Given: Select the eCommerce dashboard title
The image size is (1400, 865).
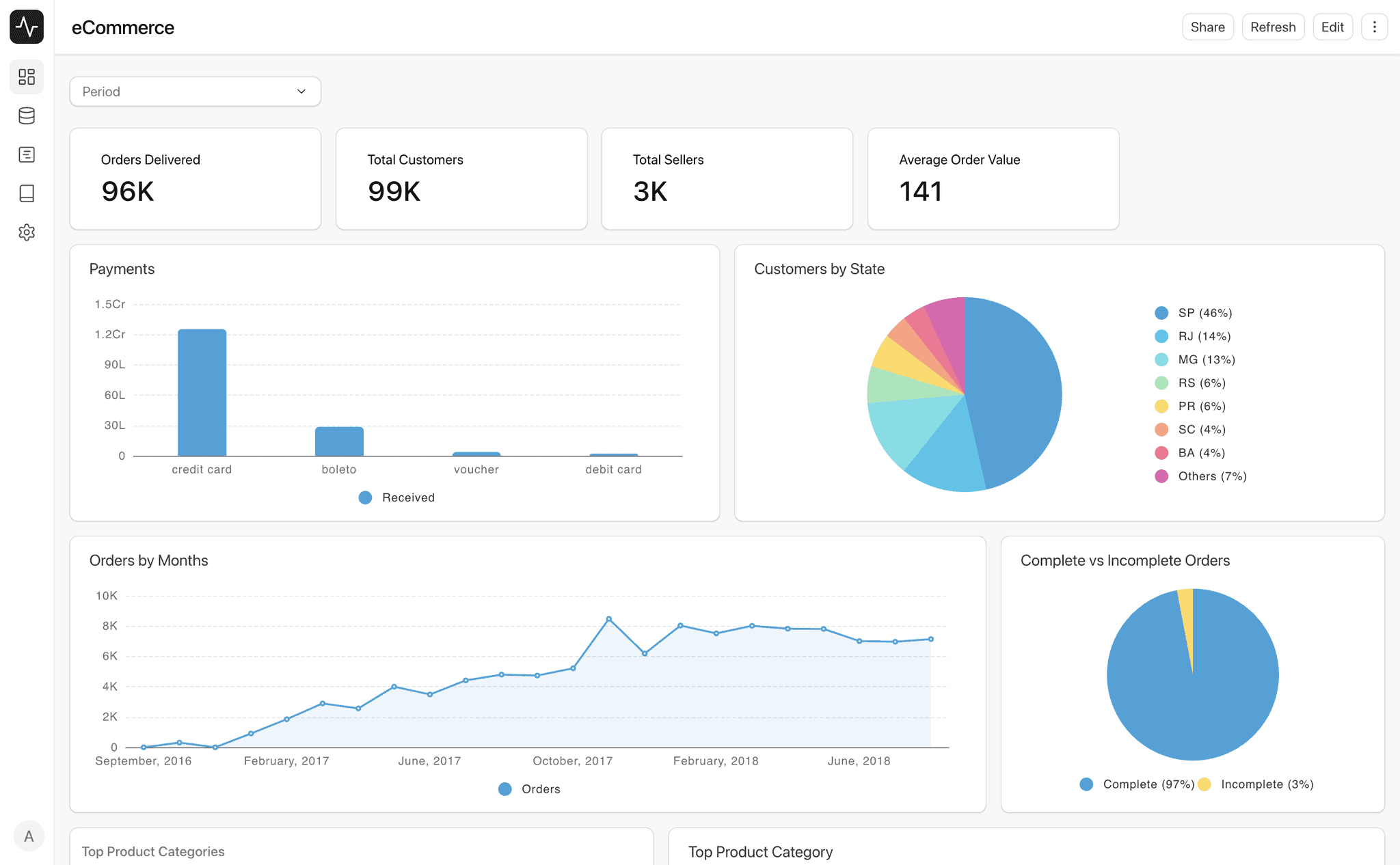Looking at the screenshot, I should pyautogui.click(x=123, y=27).
